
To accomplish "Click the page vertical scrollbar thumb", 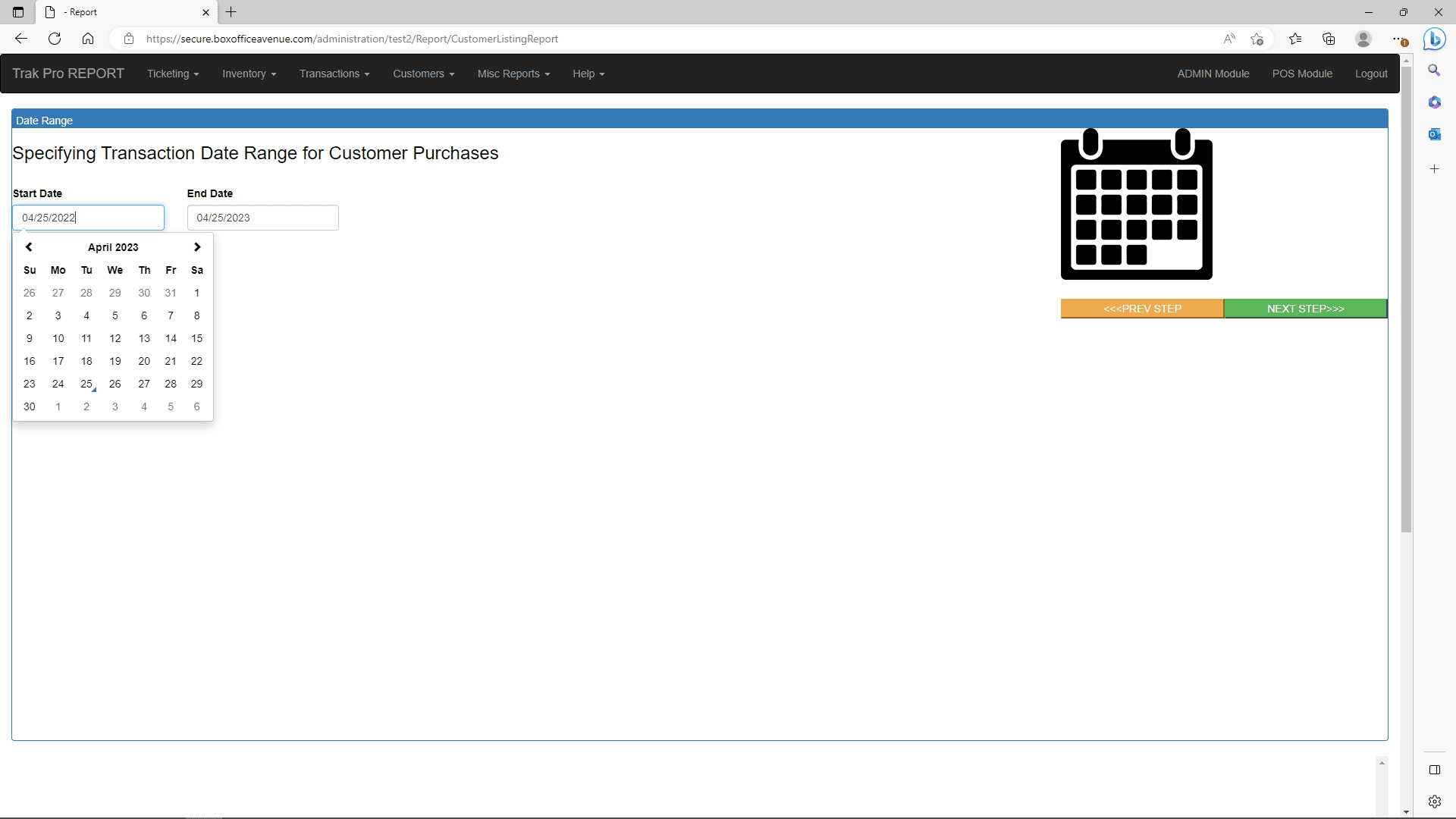I will tap(1406, 300).
